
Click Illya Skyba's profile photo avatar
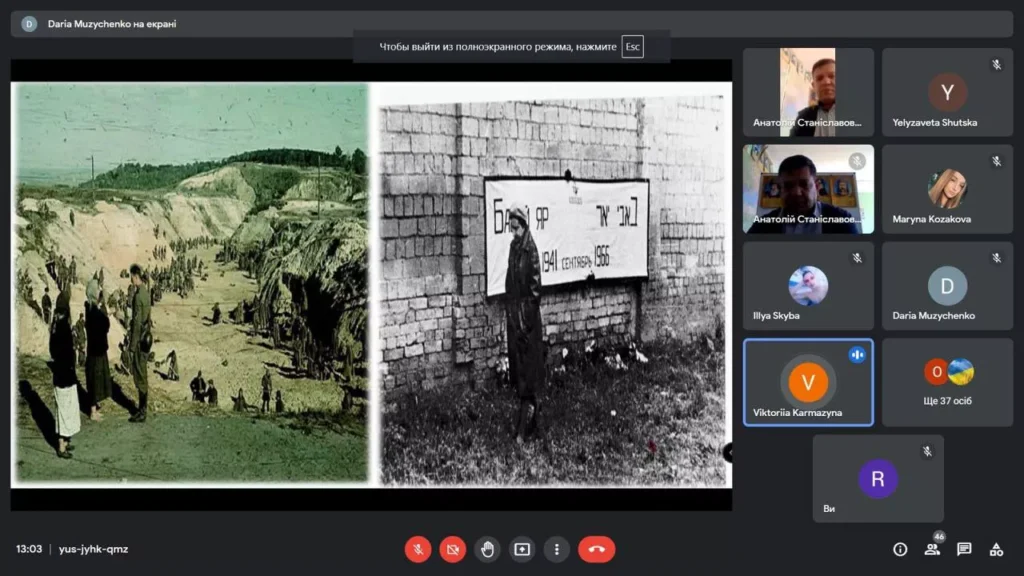point(808,285)
